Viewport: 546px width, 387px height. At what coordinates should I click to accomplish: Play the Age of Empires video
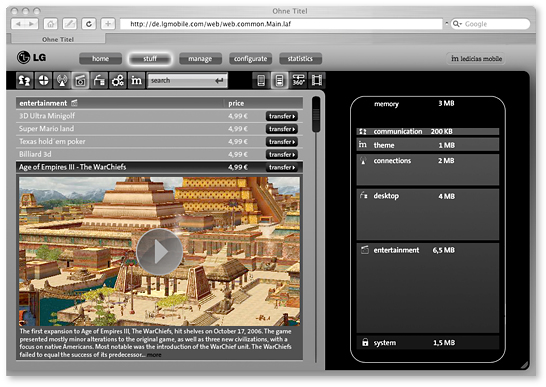point(159,251)
